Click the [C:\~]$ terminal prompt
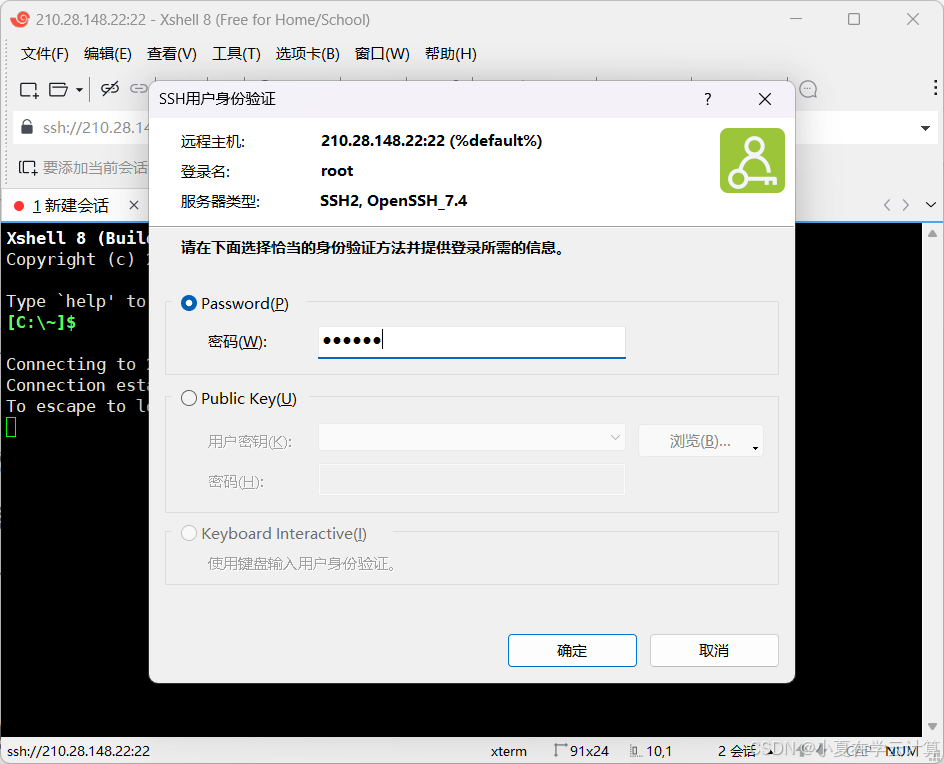The width and height of the screenshot is (944, 764). point(41,322)
